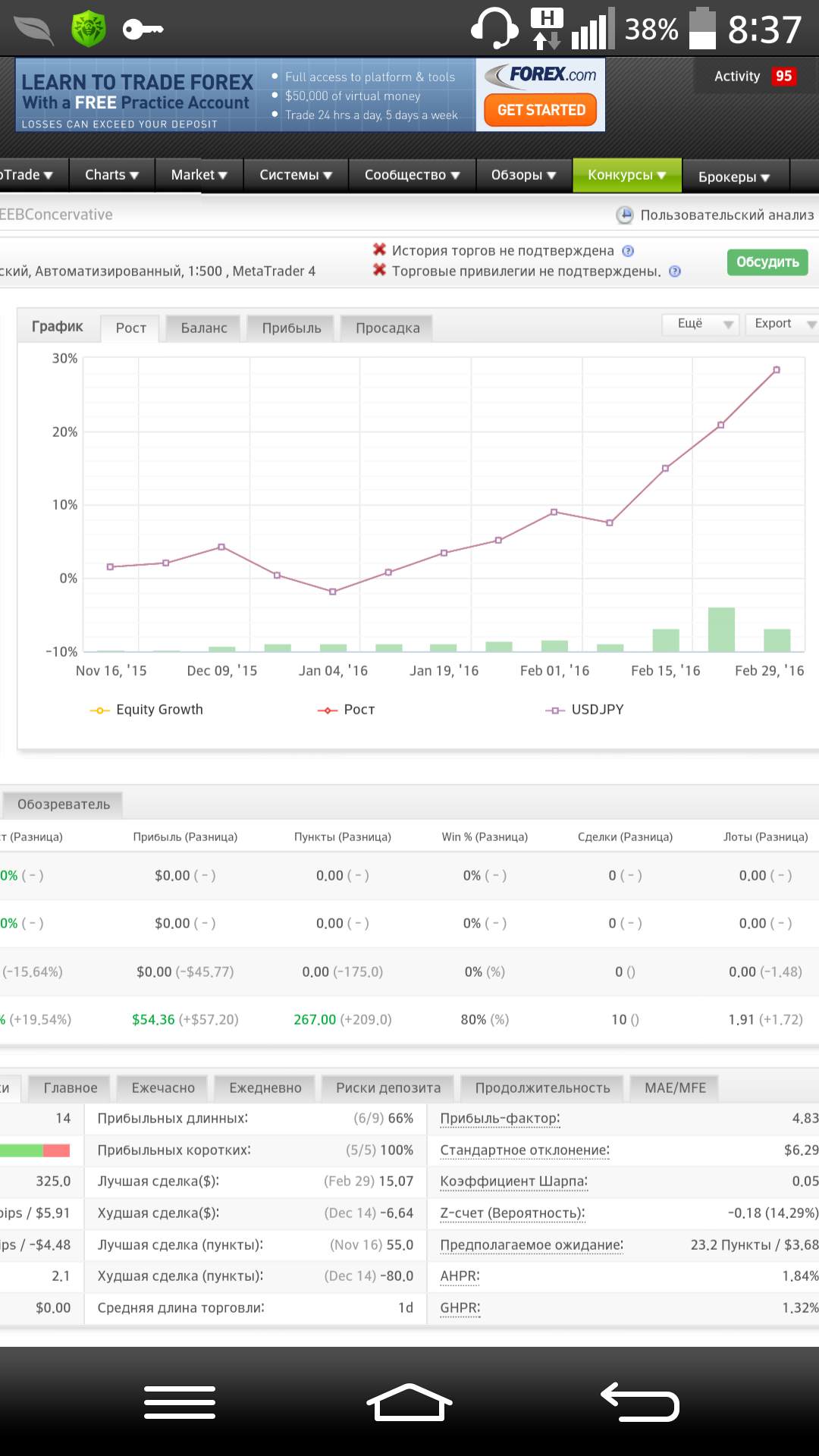The width and height of the screenshot is (819, 1456).
Task: Click the Z-счет (Вероятность) definition link
Action: pos(513,1213)
